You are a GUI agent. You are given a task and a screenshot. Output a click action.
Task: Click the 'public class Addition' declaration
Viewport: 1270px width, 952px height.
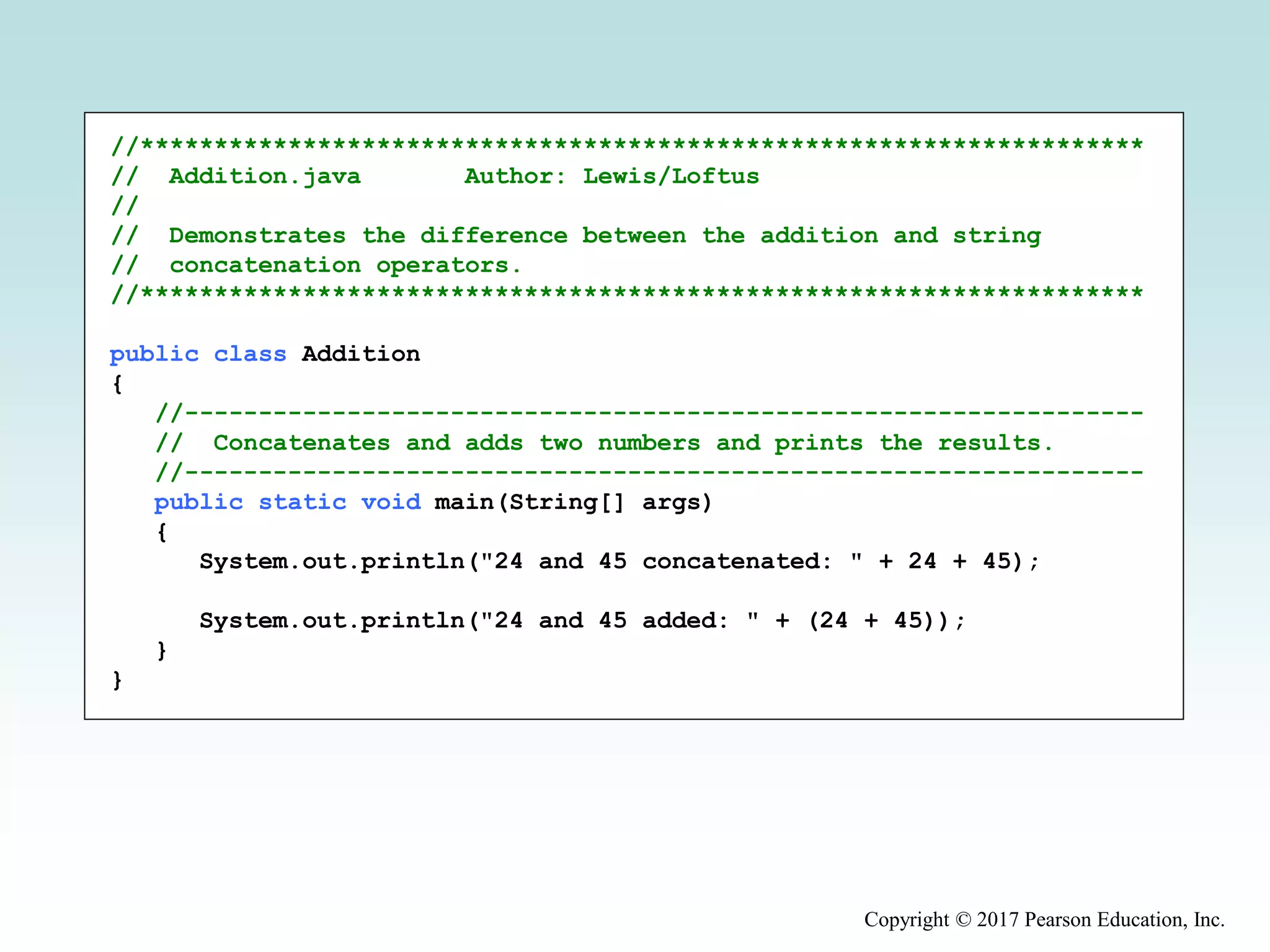pyautogui.click(x=265, y=355)
